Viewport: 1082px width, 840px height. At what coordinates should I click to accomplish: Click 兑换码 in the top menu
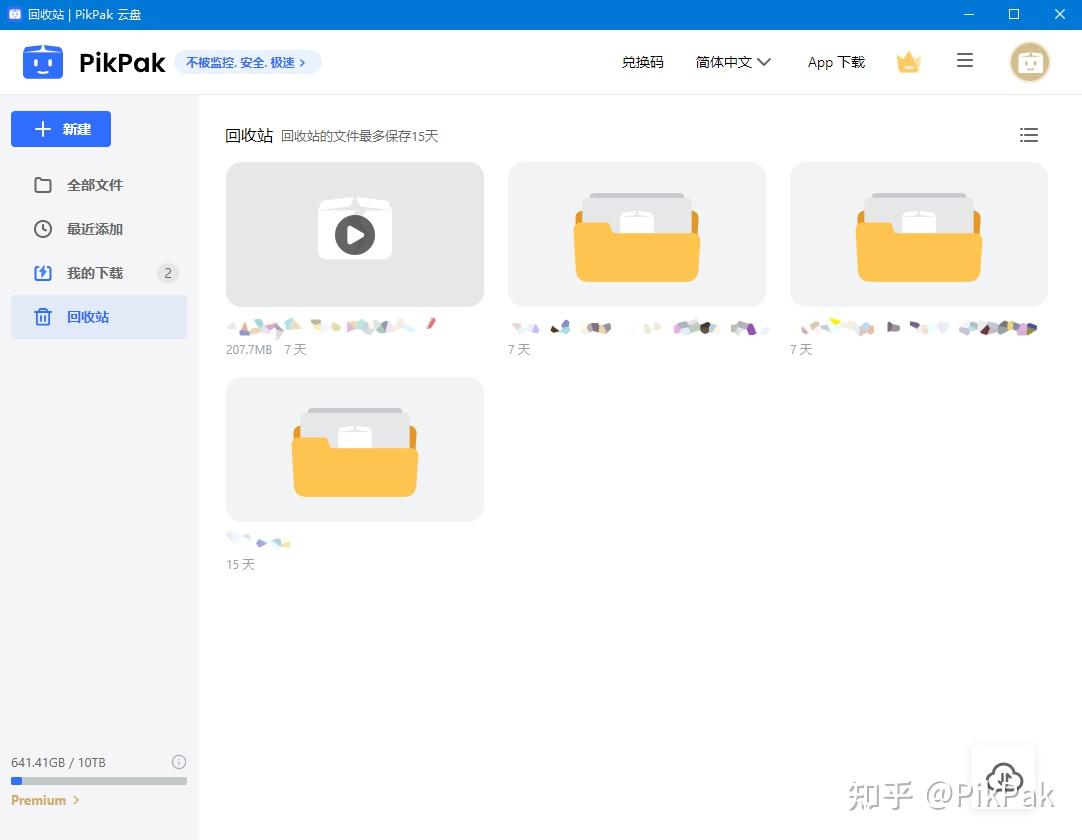coord(642,61)
